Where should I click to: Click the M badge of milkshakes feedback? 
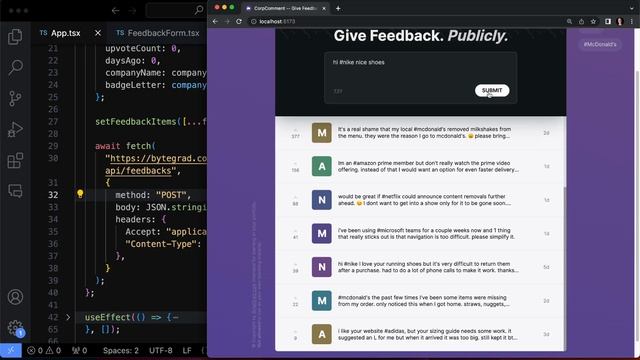(x=322, y=133)
